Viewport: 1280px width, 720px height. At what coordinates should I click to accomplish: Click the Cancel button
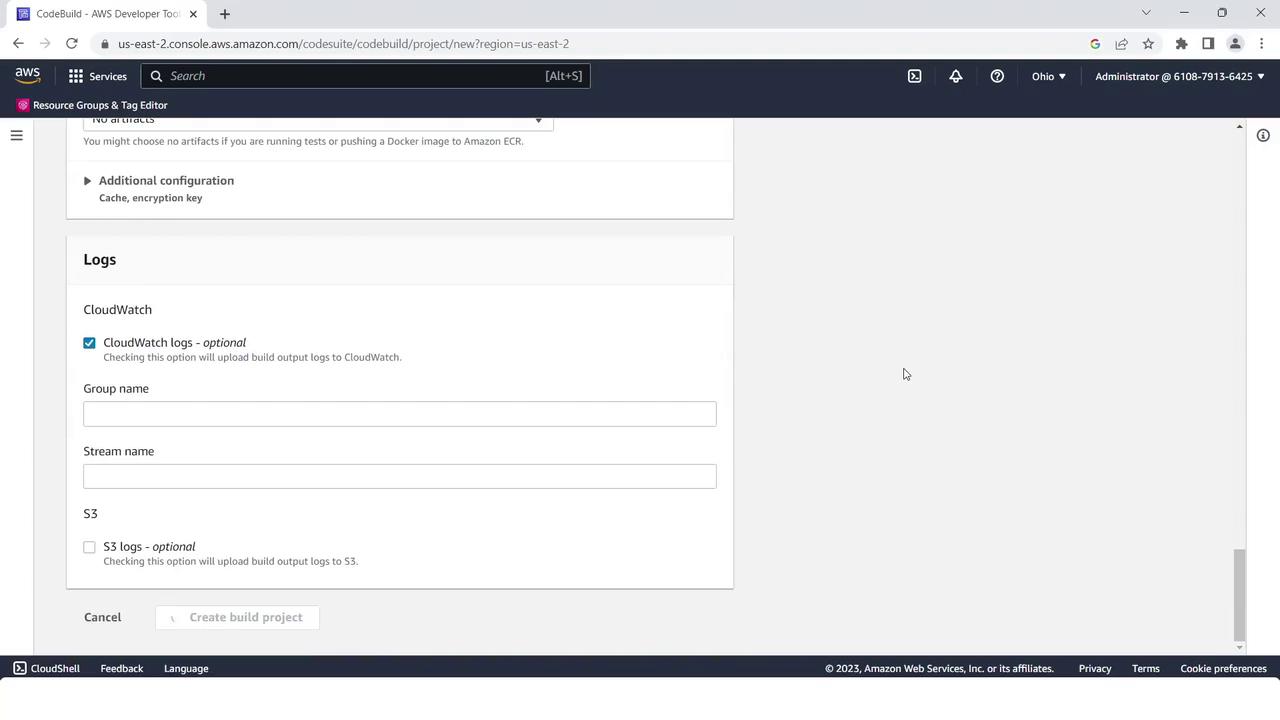pos(102,617)
